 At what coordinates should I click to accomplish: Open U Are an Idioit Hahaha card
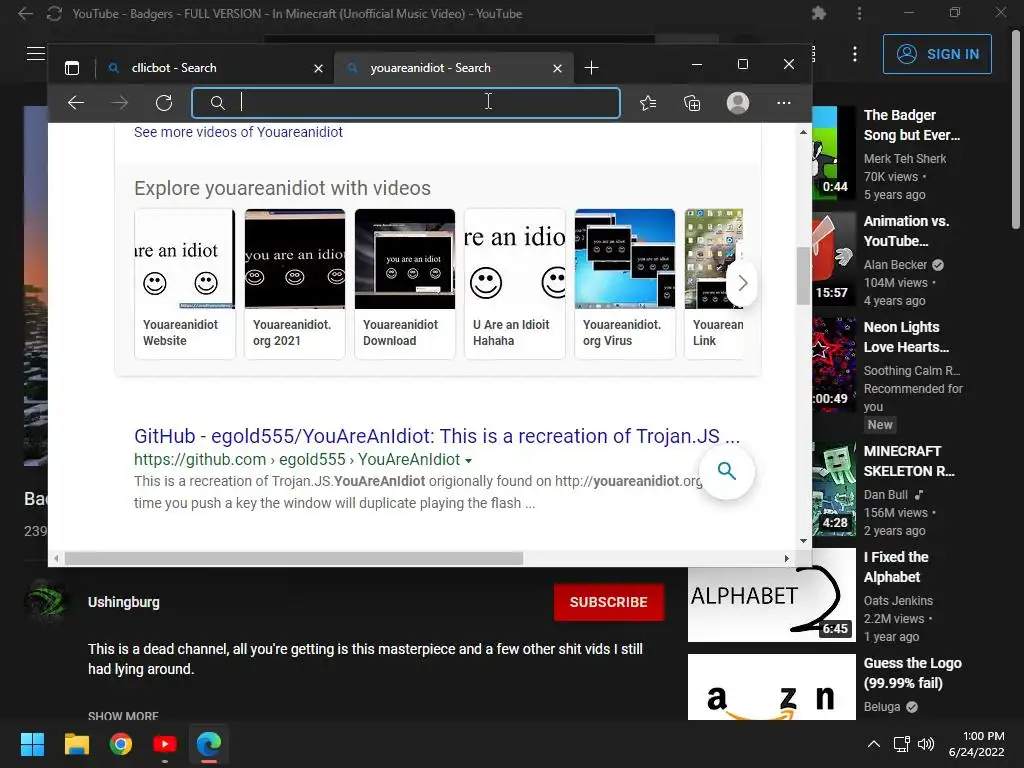[515, 283]
